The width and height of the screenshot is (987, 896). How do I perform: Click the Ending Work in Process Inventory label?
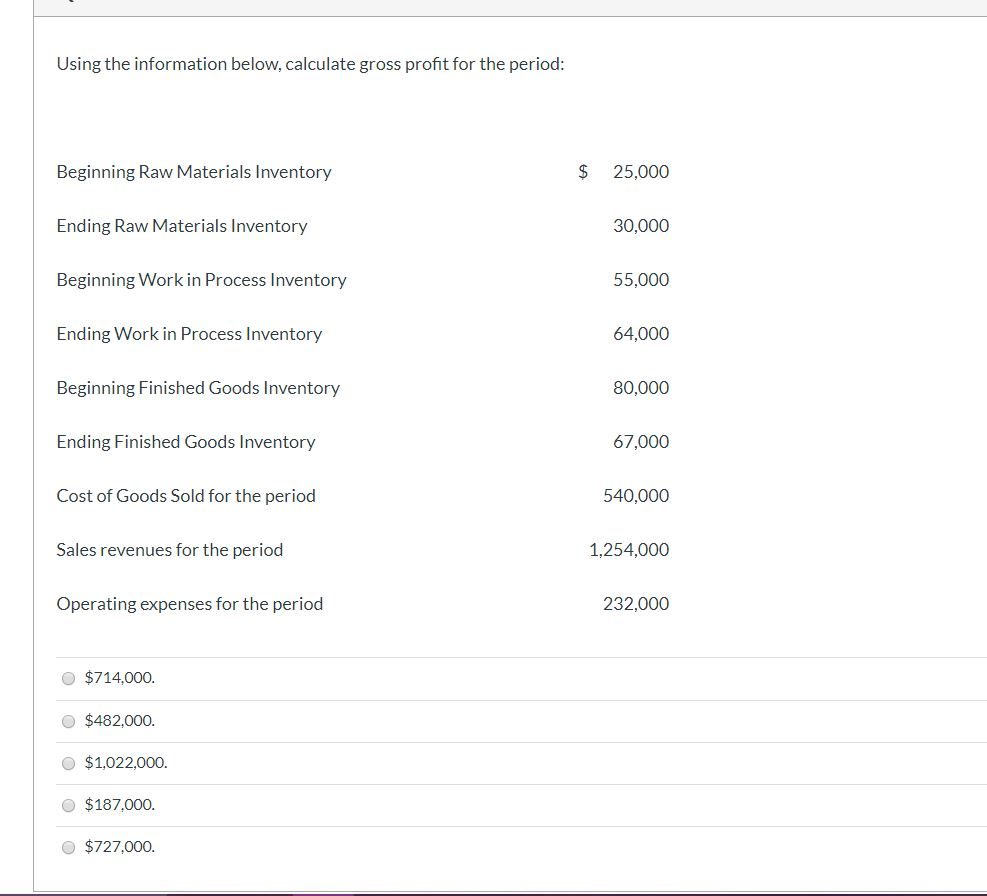point(188,333)
